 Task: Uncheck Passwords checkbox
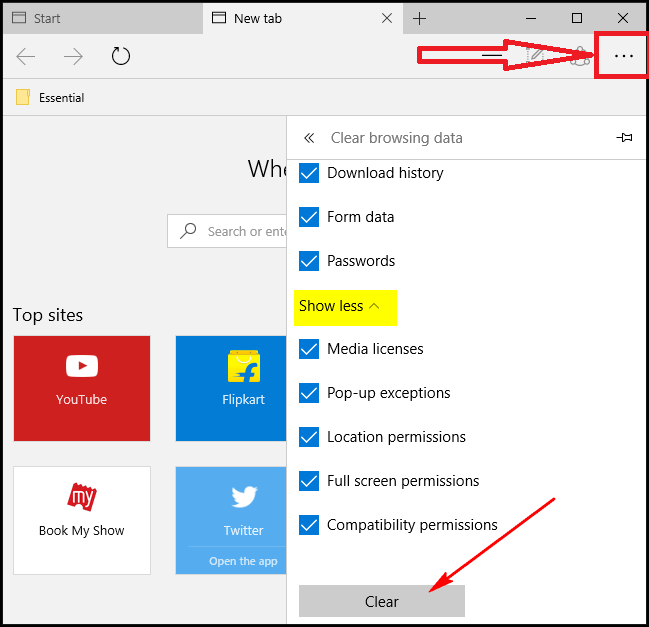click(x=309, y=261)
